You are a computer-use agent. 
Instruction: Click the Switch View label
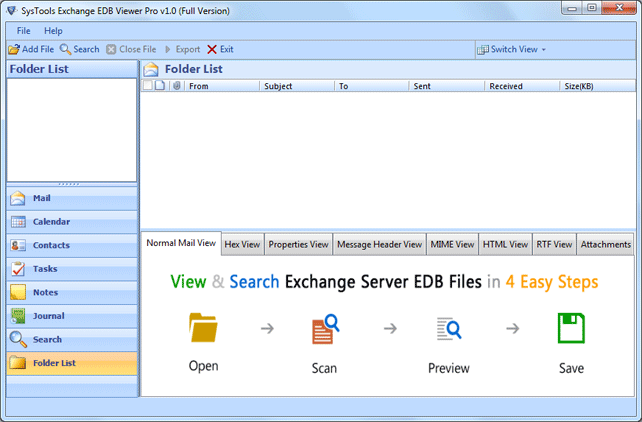[514, 49]
